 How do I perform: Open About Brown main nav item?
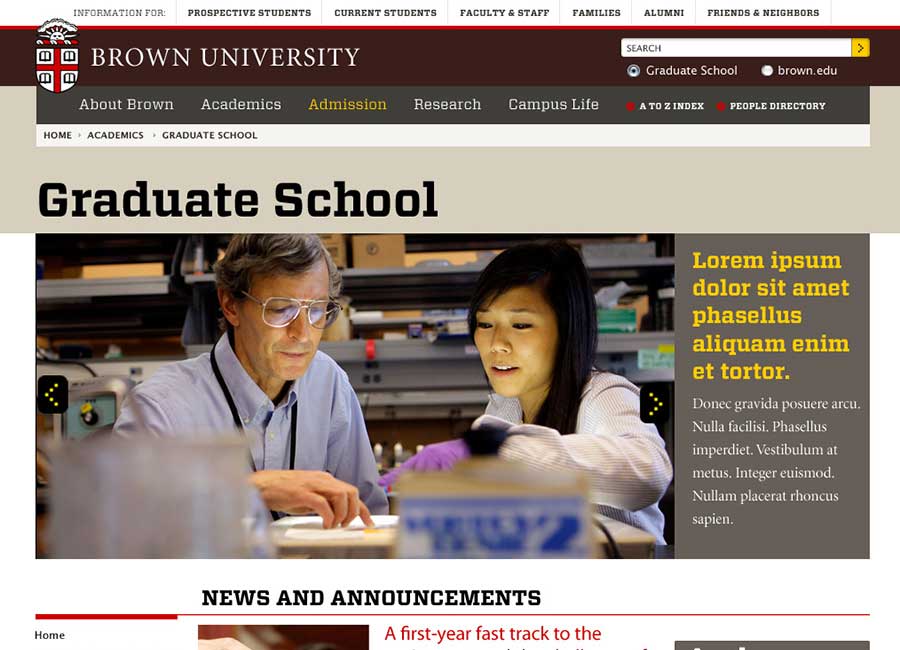coord(126,105)
